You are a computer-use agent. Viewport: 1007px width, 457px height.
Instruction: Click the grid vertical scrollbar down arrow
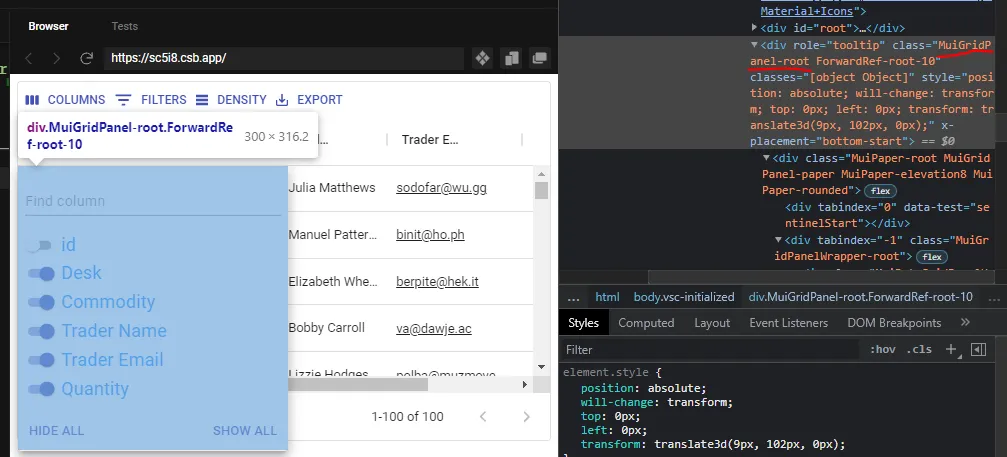coord(541,366)
